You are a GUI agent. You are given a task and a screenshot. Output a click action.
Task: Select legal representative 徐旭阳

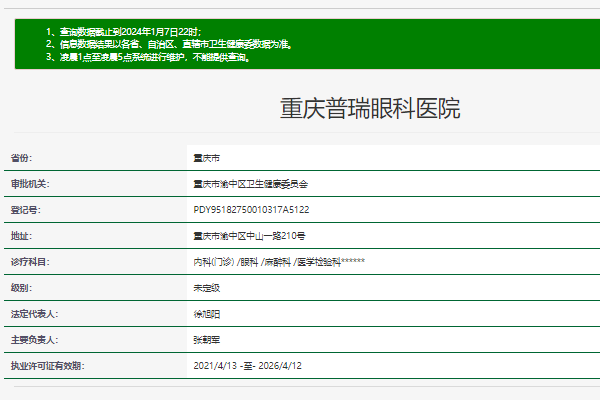point(207,314)
